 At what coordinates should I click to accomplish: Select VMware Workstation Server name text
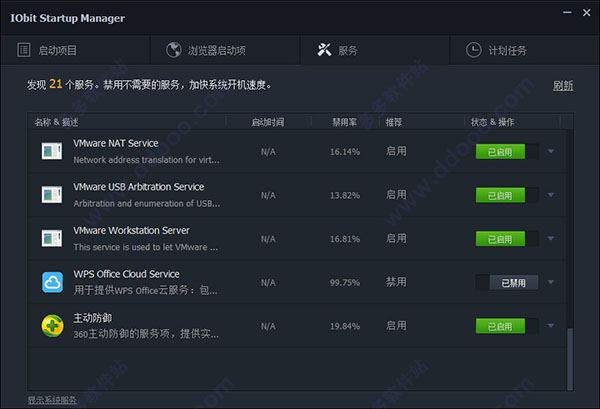pyautogui.click(x=131, y=230)
